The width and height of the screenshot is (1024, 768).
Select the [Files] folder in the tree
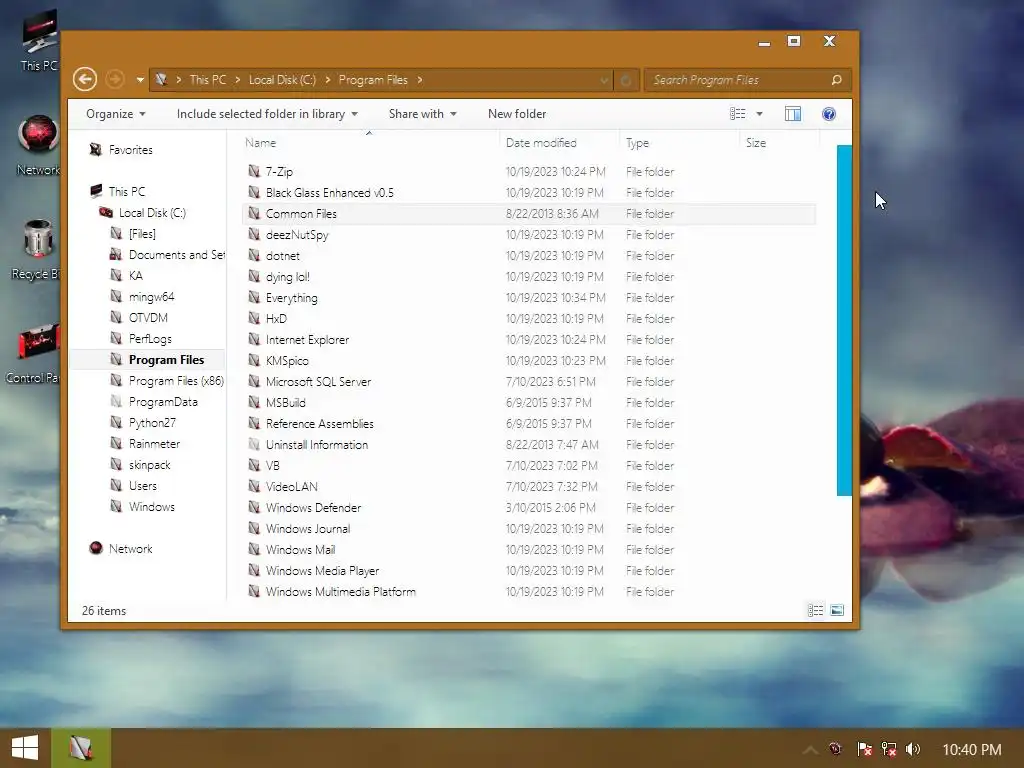click(x=142, y=233)
